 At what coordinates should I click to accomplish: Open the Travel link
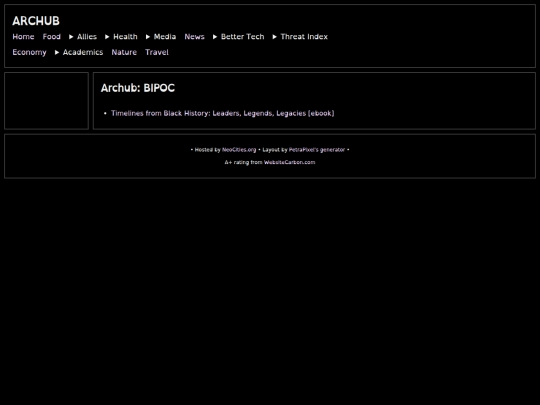(157, 52)
